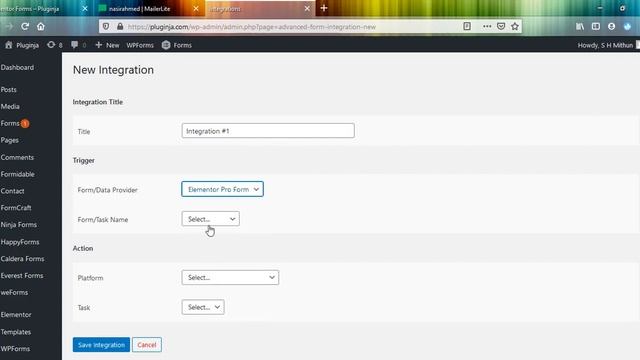Viewport: 640px width, 360px height.
Task: Show the browser sidebar icon
Action: pyautogui.click(x=596, y=27)
